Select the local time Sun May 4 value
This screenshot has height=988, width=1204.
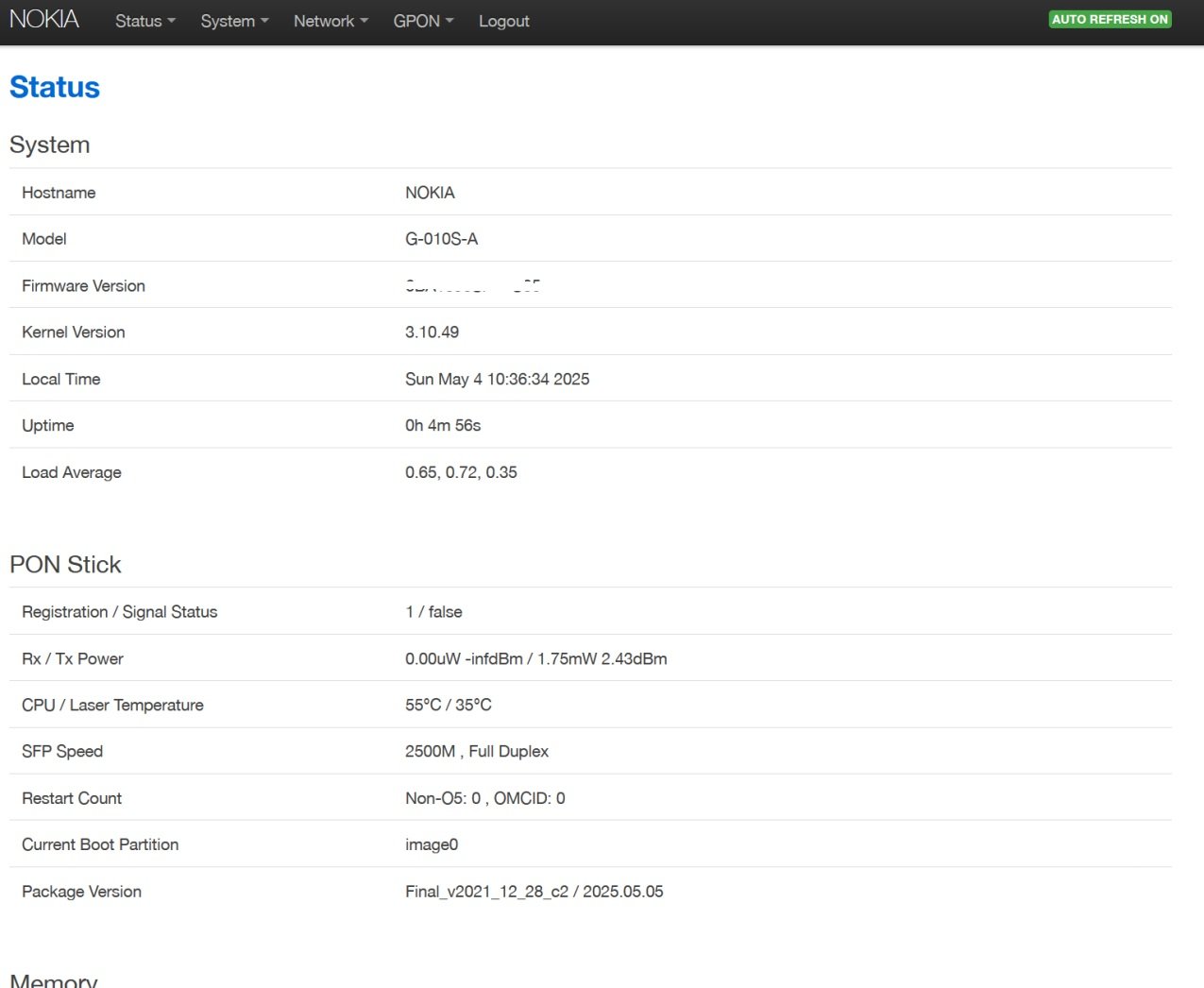coord(497,379)
